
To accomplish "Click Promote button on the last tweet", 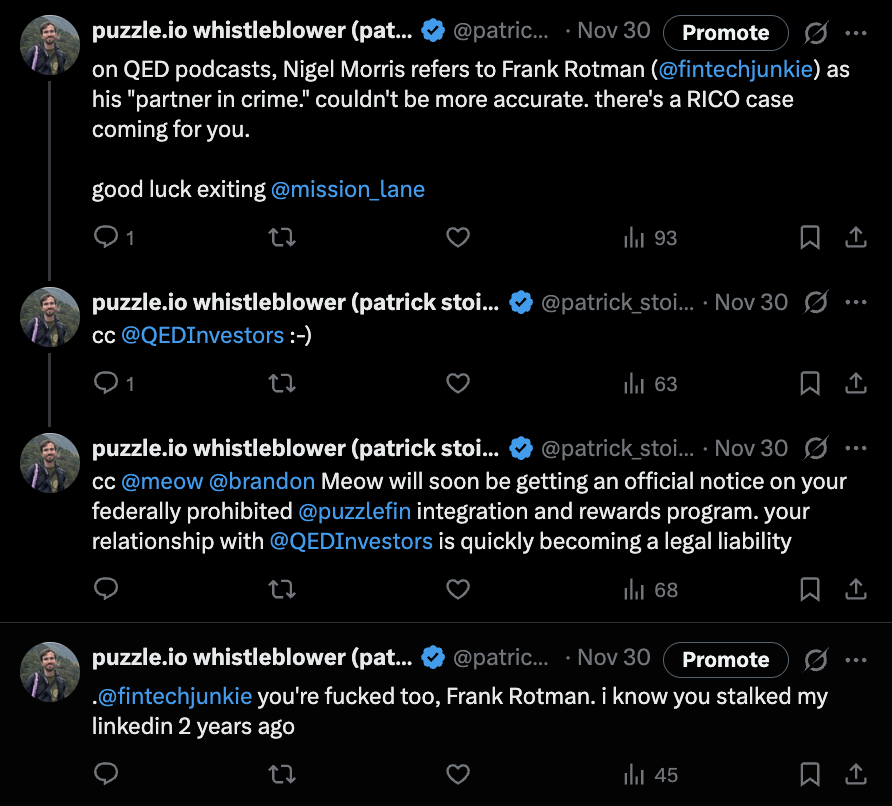I will [725, 660].
